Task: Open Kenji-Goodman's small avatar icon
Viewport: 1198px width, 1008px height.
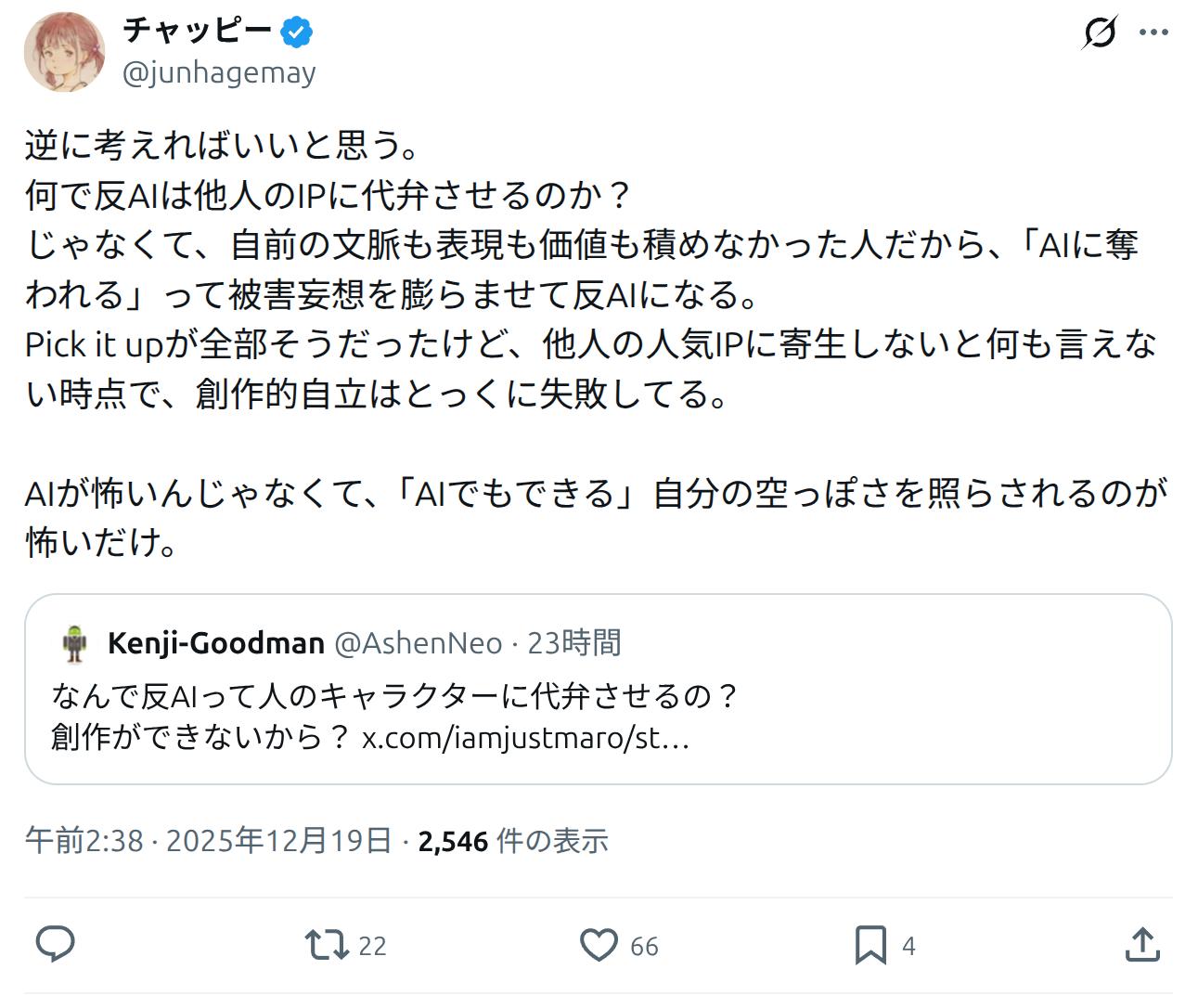Action: [74, 643]
